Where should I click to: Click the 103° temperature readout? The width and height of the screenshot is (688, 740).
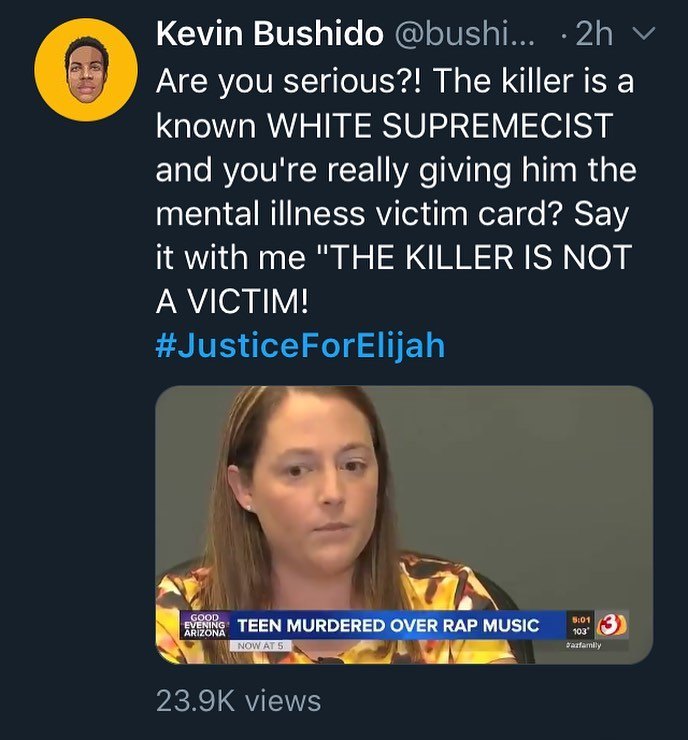click(x=581, y=631)
